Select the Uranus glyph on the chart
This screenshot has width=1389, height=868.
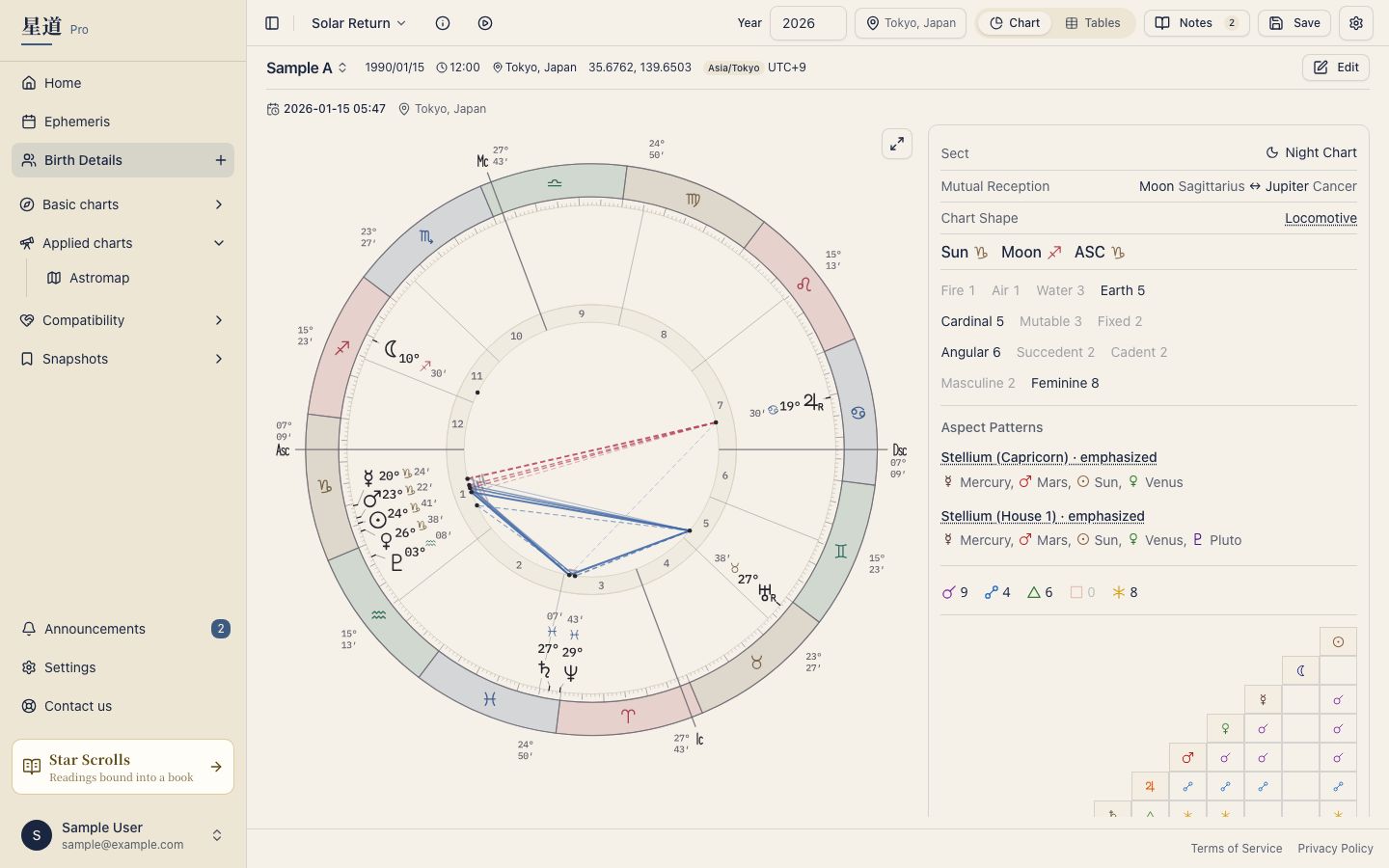point(767,592)
